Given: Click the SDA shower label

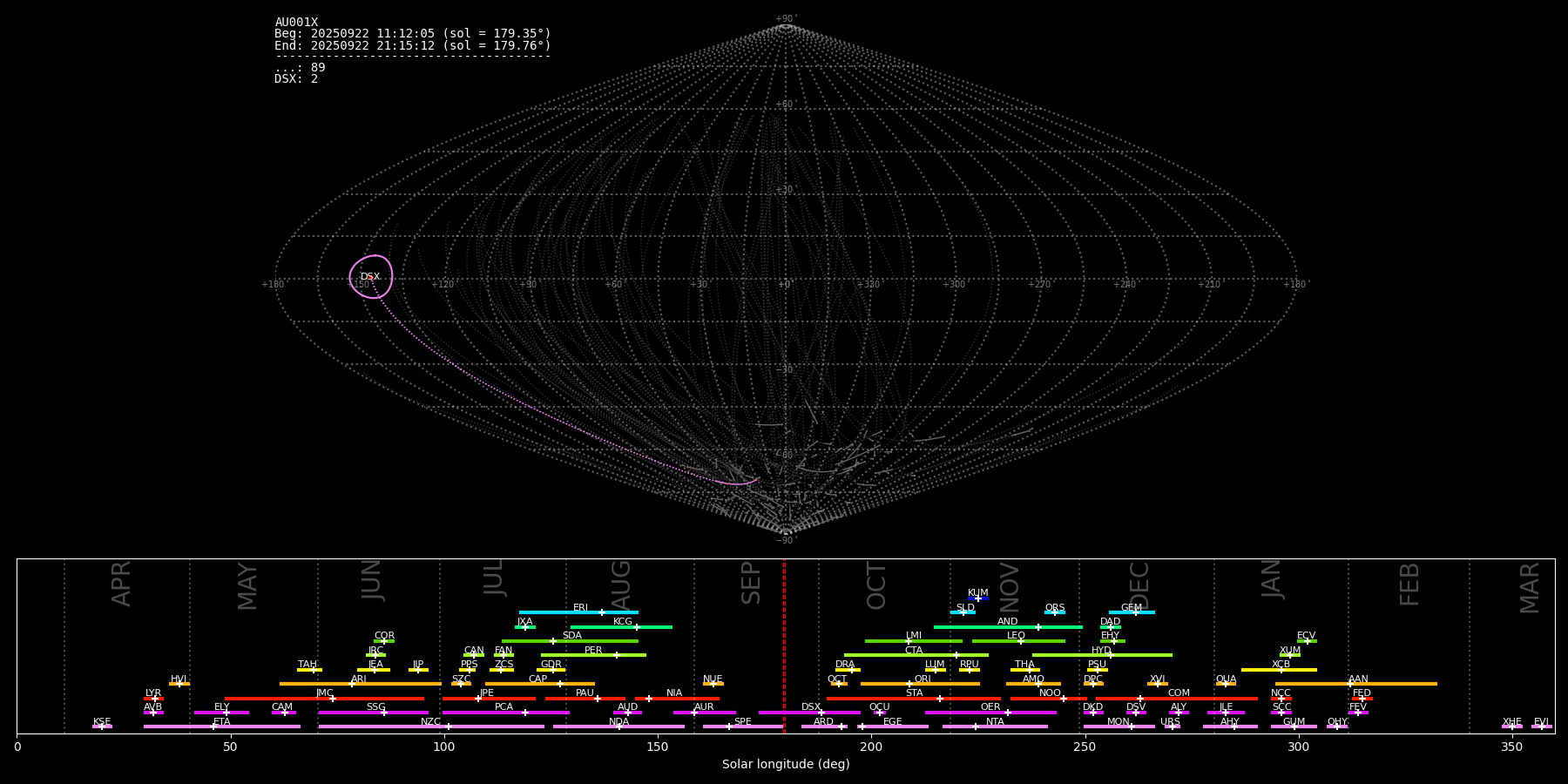Looking at the screenshot, I should pyautogui.click(x=571, y=636).
